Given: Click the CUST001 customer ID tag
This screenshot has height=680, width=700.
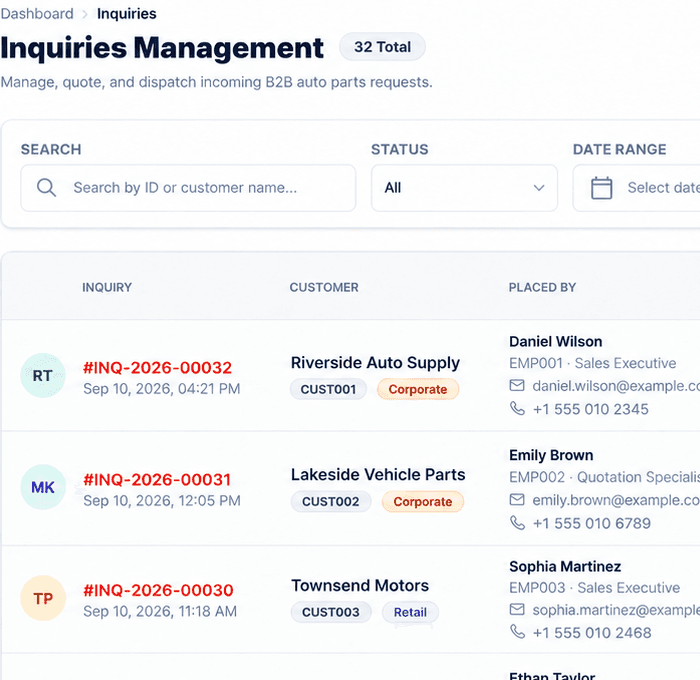Looking at the screenshot, I should [x=329, y=389].
